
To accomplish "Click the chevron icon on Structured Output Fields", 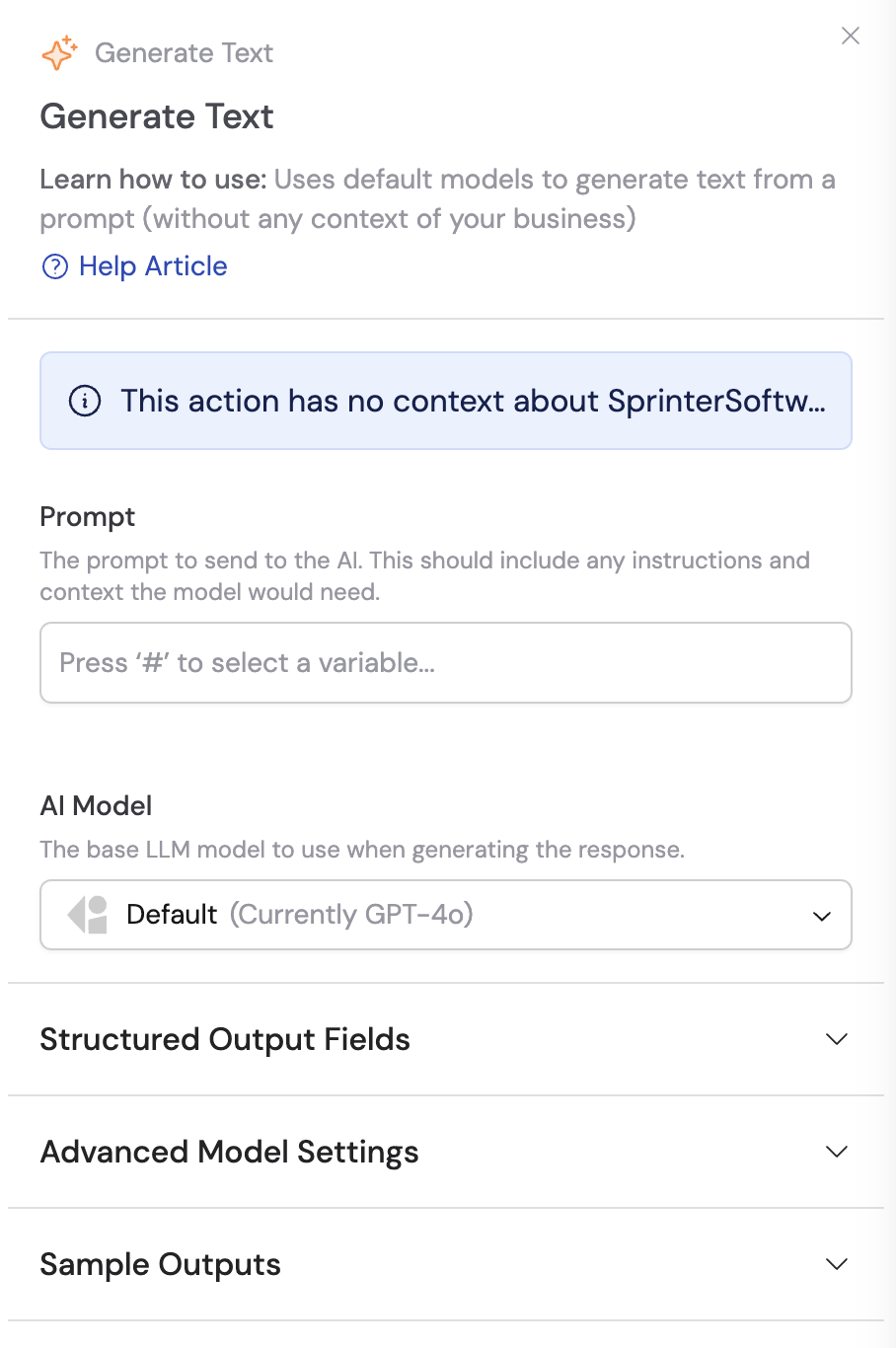I will click(836, 1039).
